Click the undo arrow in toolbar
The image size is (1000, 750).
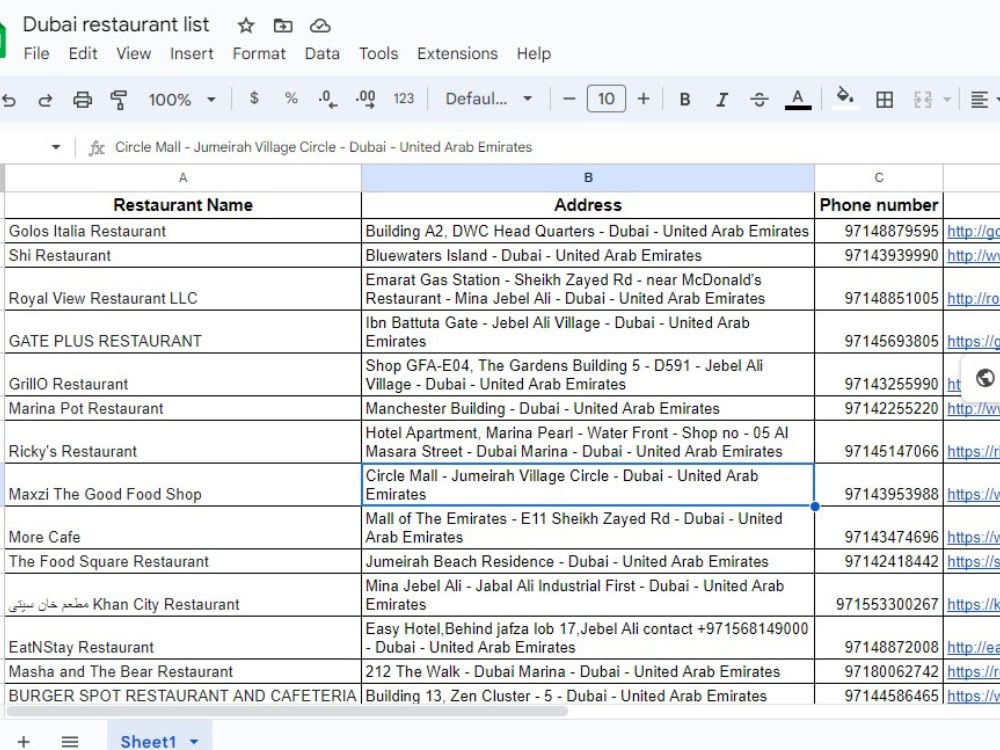[8, 99]
